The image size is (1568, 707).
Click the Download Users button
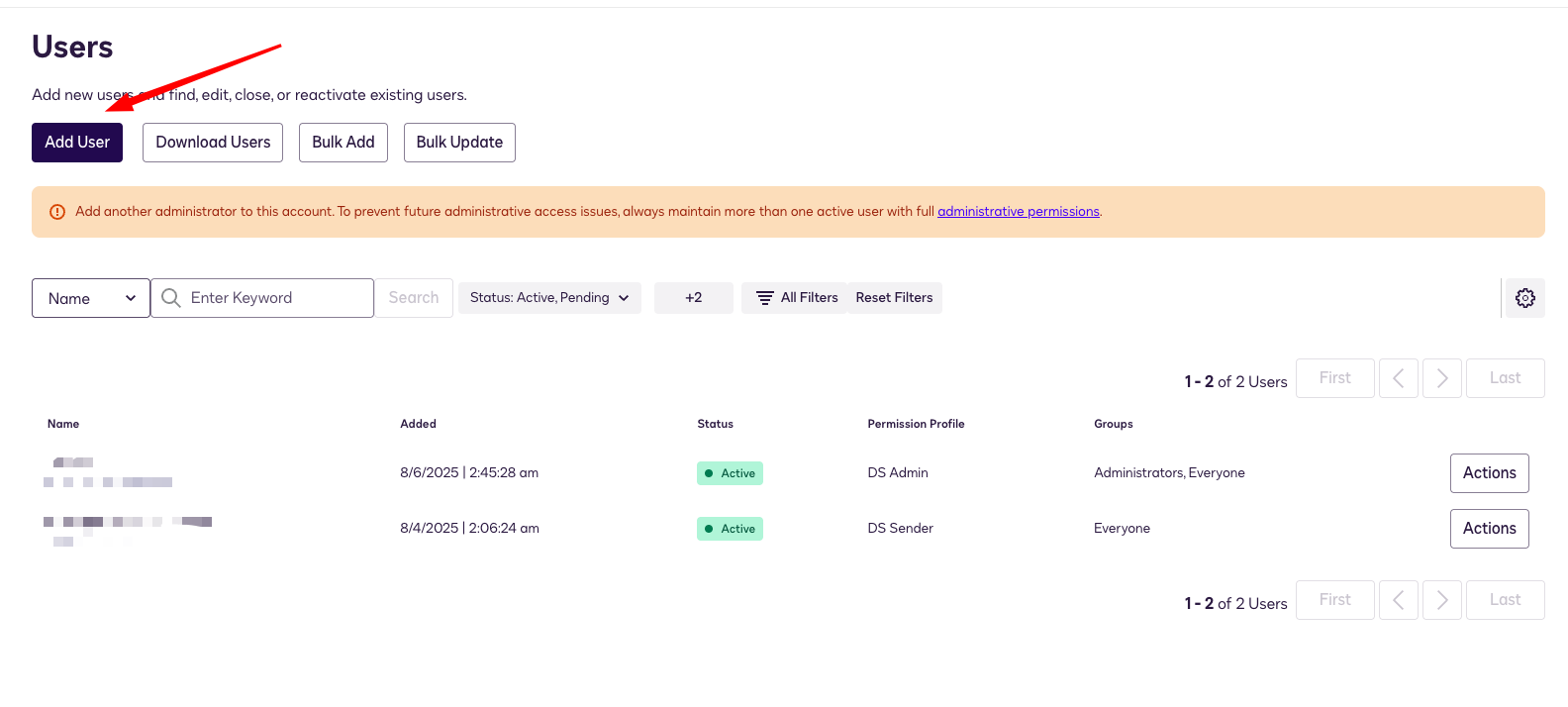(x=213, y=143)
